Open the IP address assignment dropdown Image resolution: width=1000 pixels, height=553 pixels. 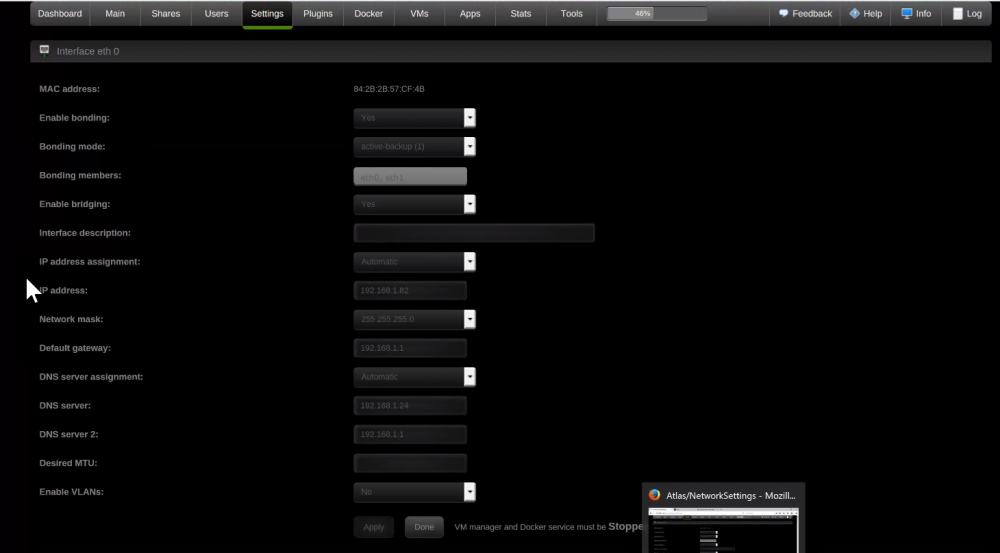415,262
